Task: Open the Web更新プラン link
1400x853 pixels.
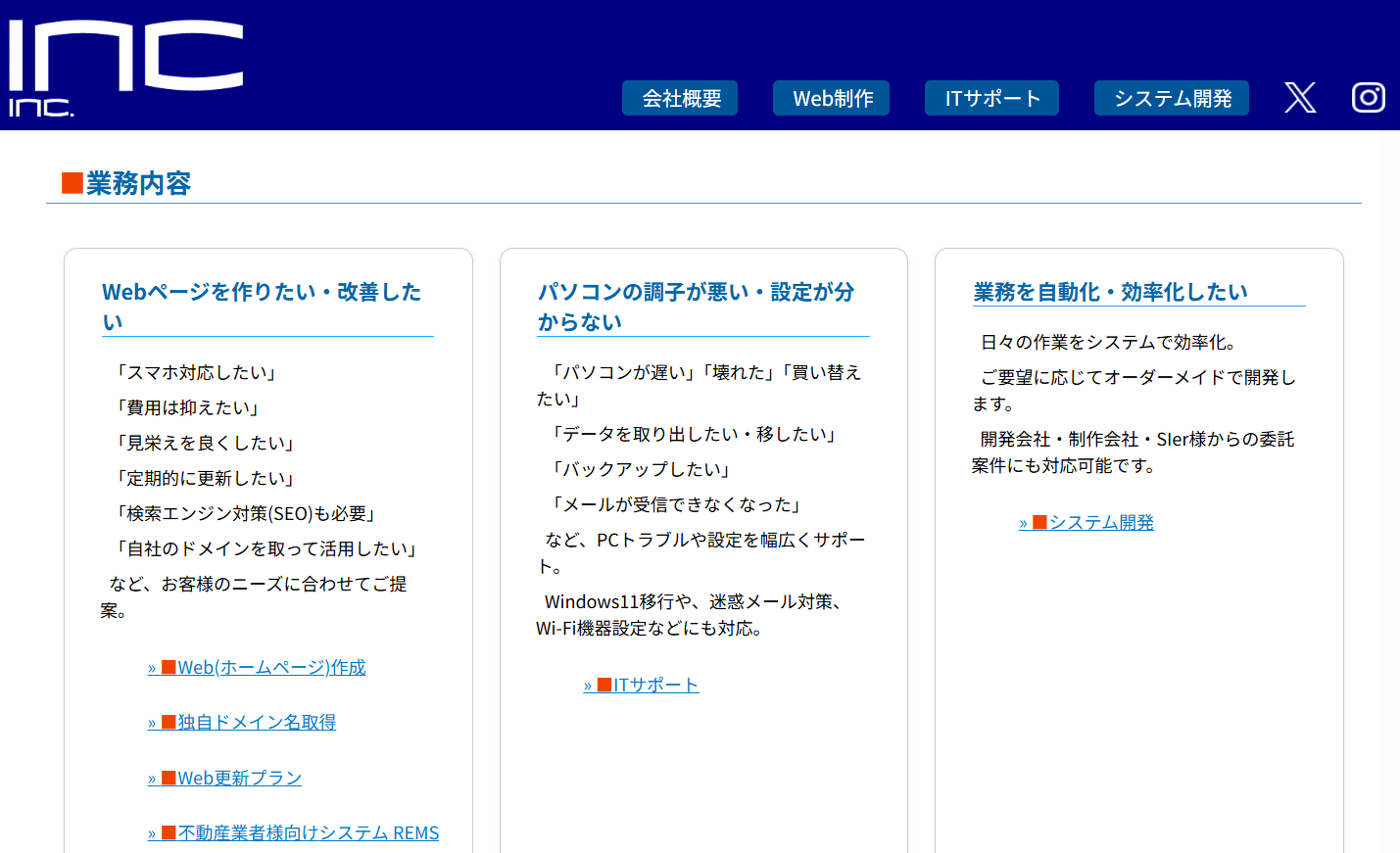Action: 239,777
